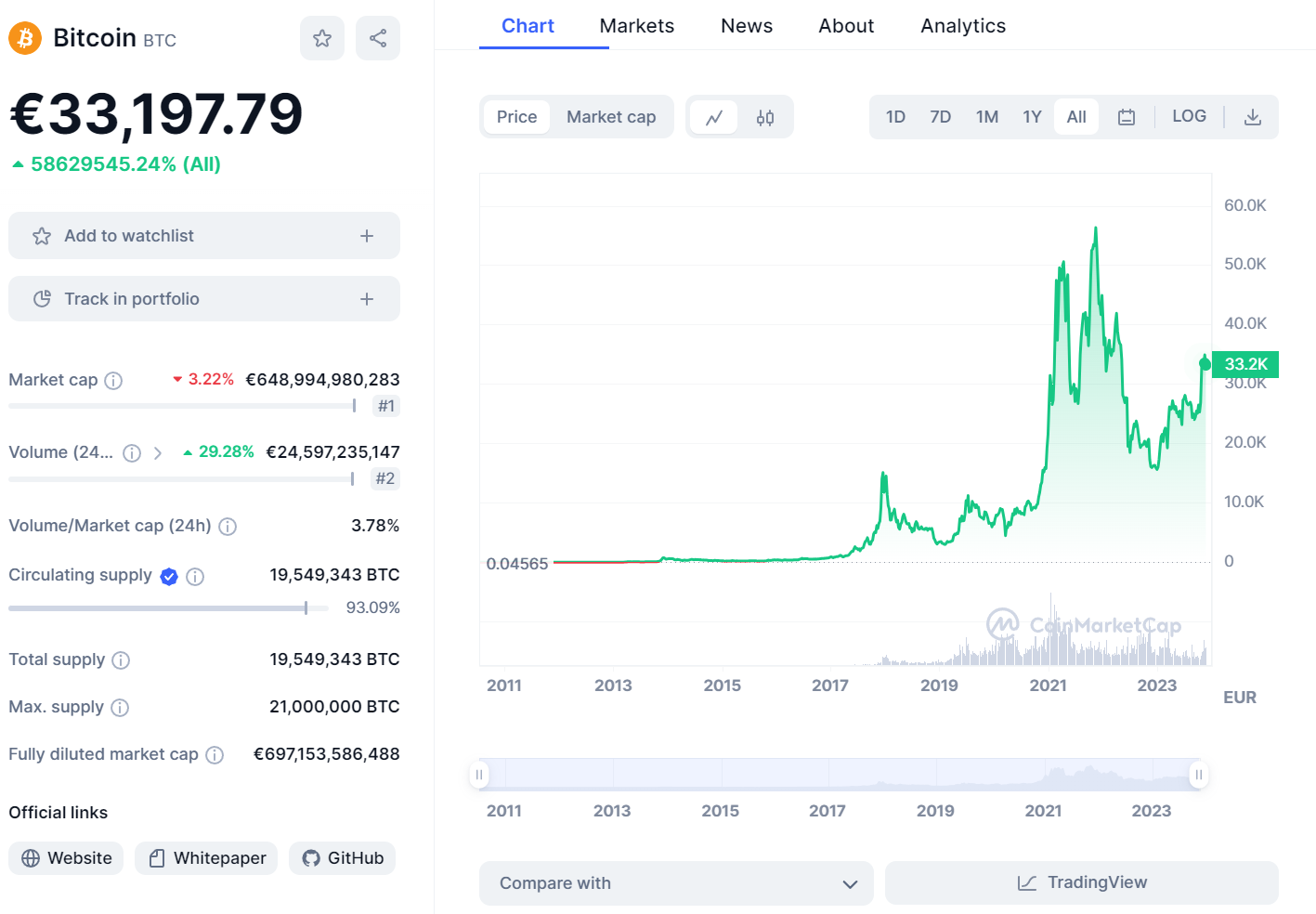The height and width of the screenshot is (914, 1316).
Task: Set chart range to All
Action: click(x=1076, y=117)
